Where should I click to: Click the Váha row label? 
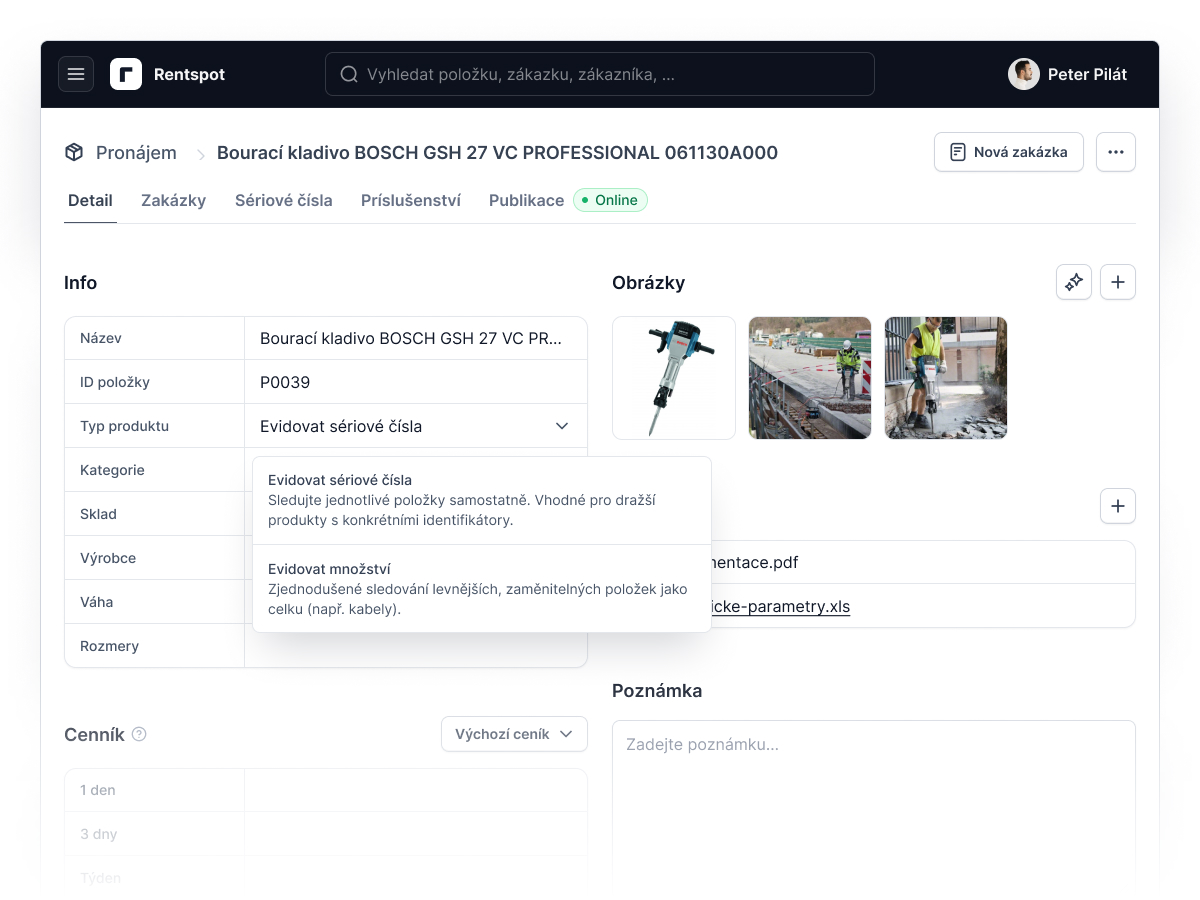tap(97, 602)
